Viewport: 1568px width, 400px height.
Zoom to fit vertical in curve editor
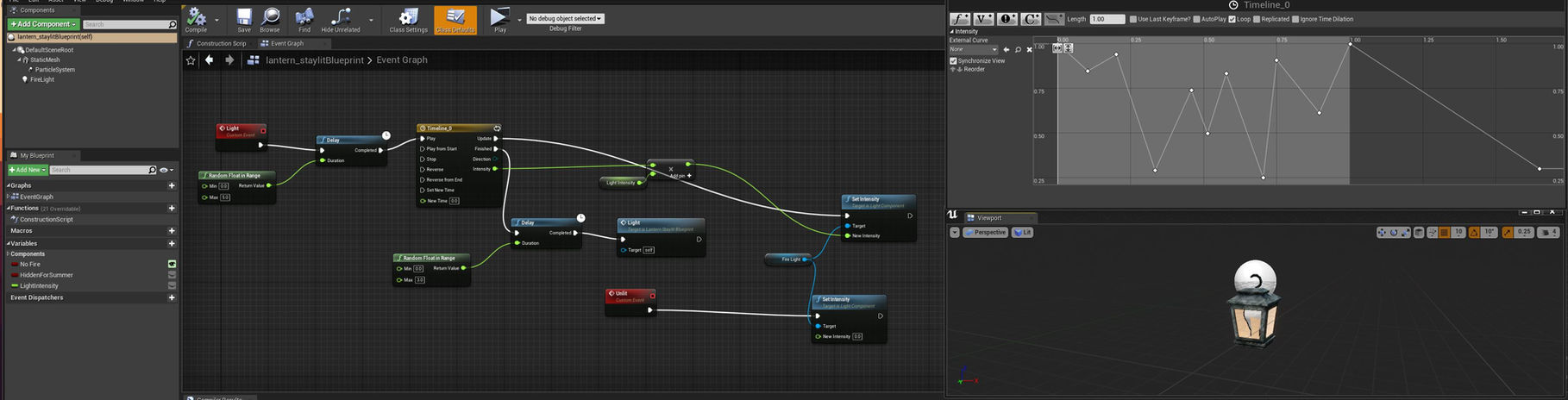(1069, 48)
